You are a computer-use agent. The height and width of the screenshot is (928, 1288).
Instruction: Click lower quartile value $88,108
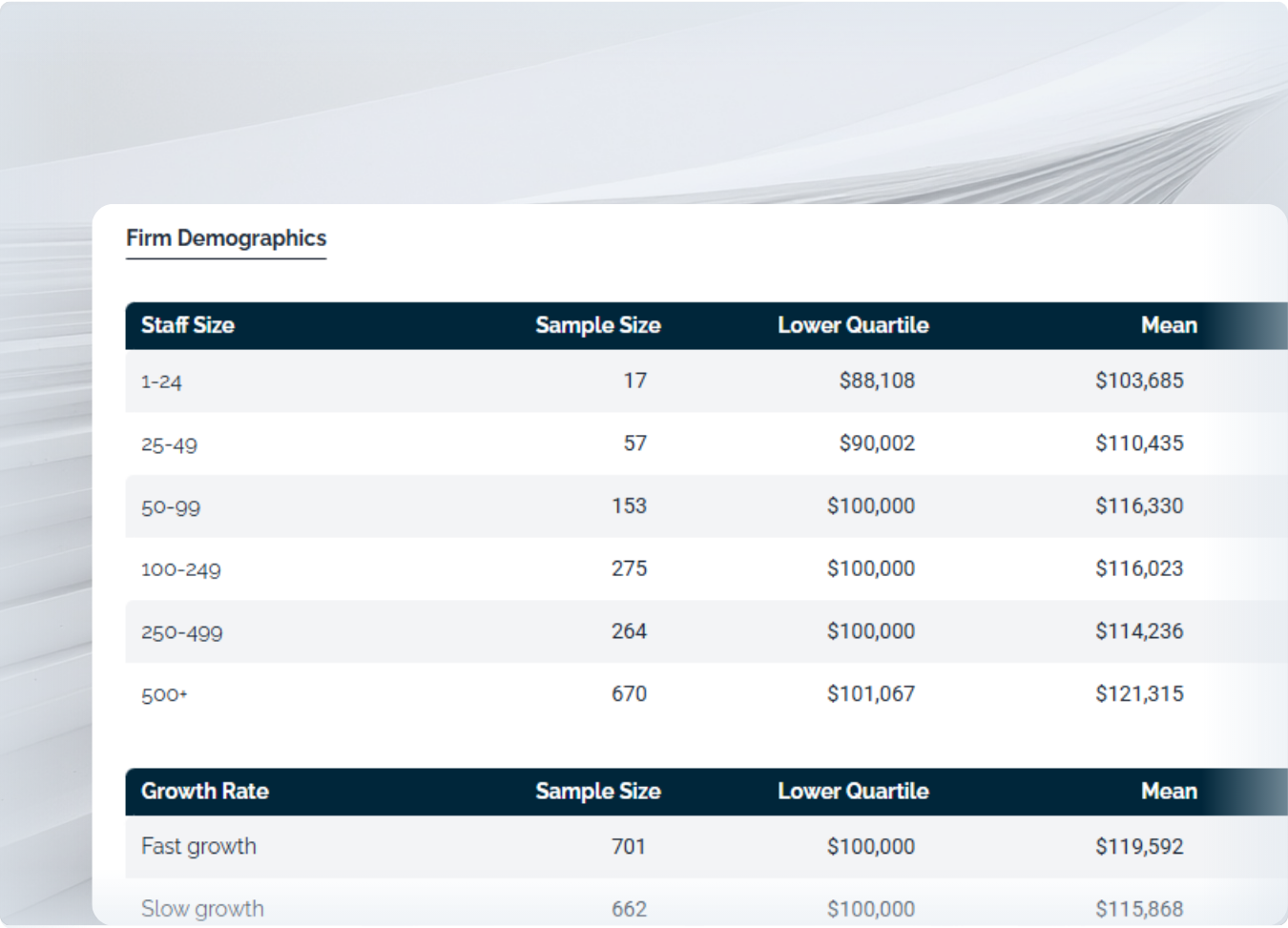pyautogui.click(x=877, y=381)
